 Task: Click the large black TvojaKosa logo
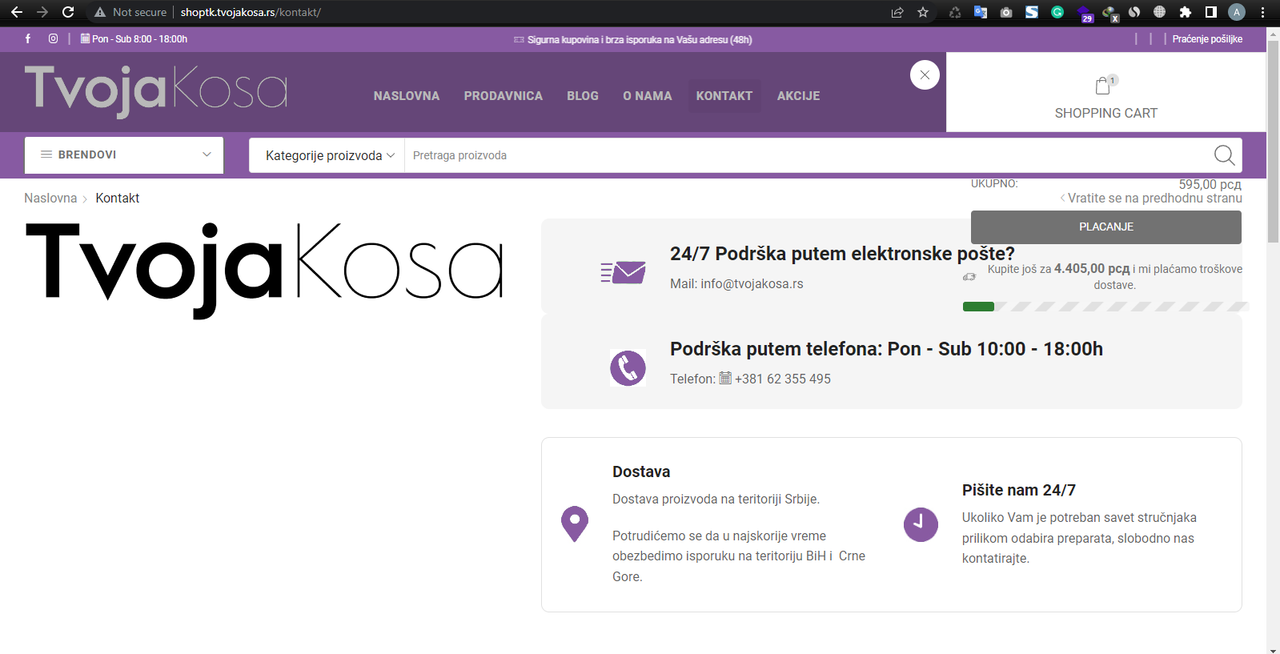click(x=264, y=270)
